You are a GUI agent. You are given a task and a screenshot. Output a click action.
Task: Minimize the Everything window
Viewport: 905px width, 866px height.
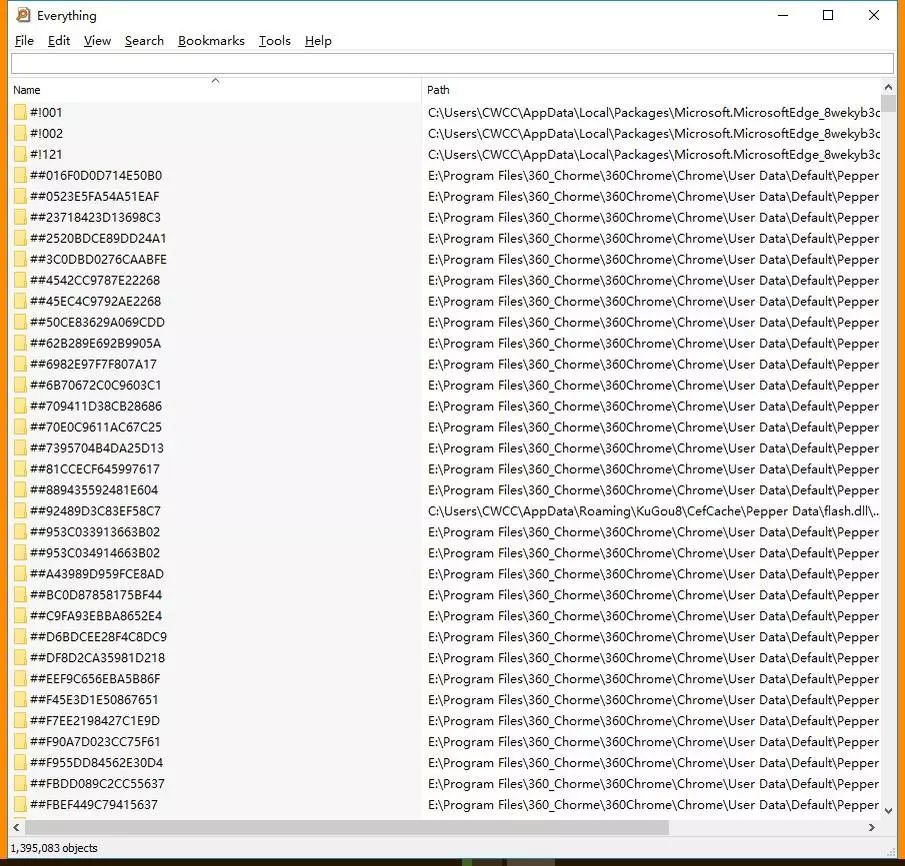click(783, 15)
